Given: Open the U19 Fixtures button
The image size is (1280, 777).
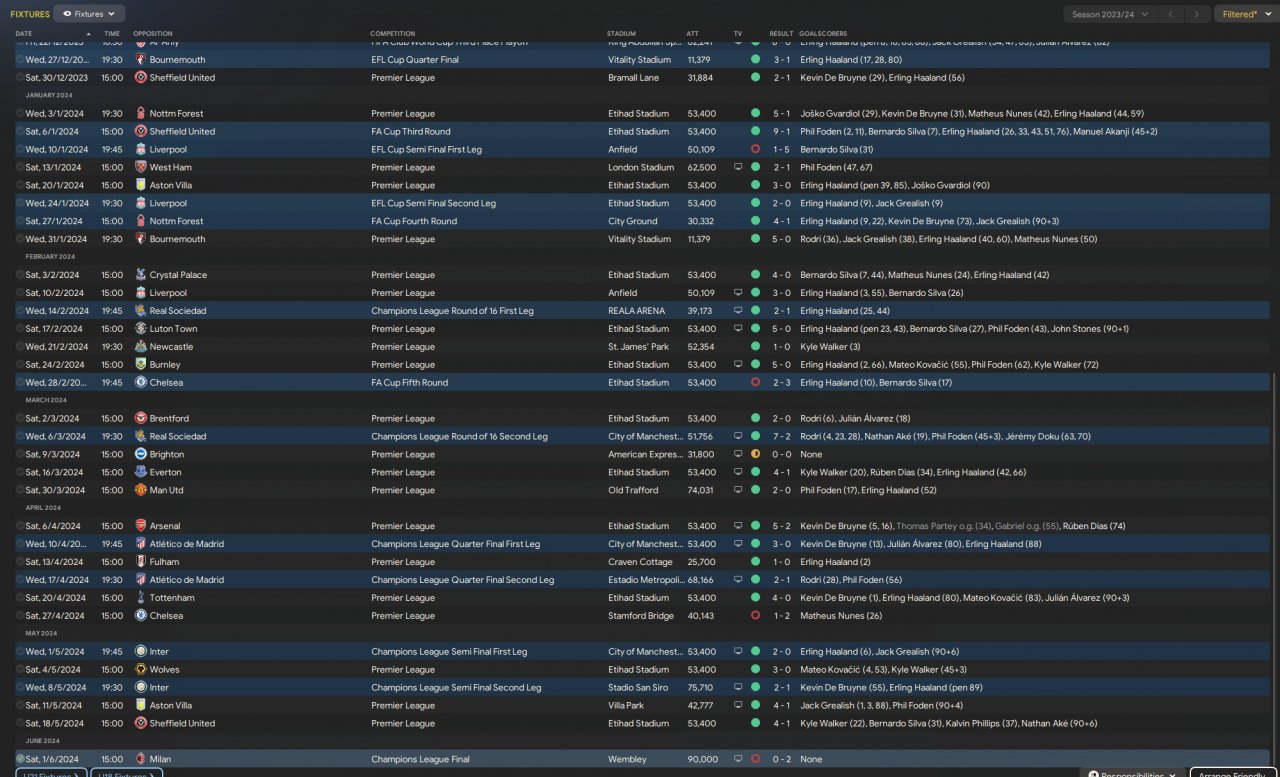Looking at the screenshot, I should pos(127,773).
